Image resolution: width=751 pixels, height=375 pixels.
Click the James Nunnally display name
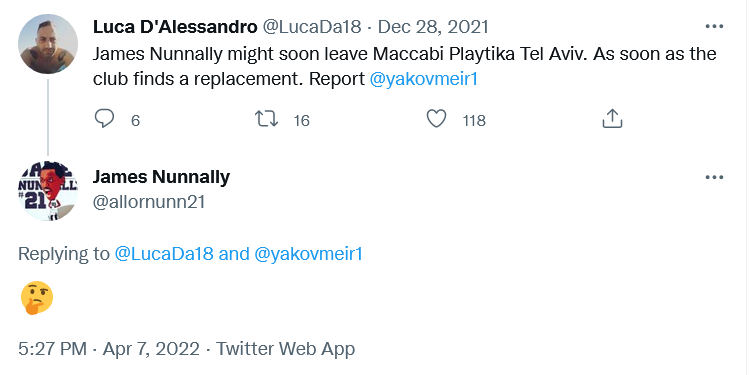pos(161,177)
